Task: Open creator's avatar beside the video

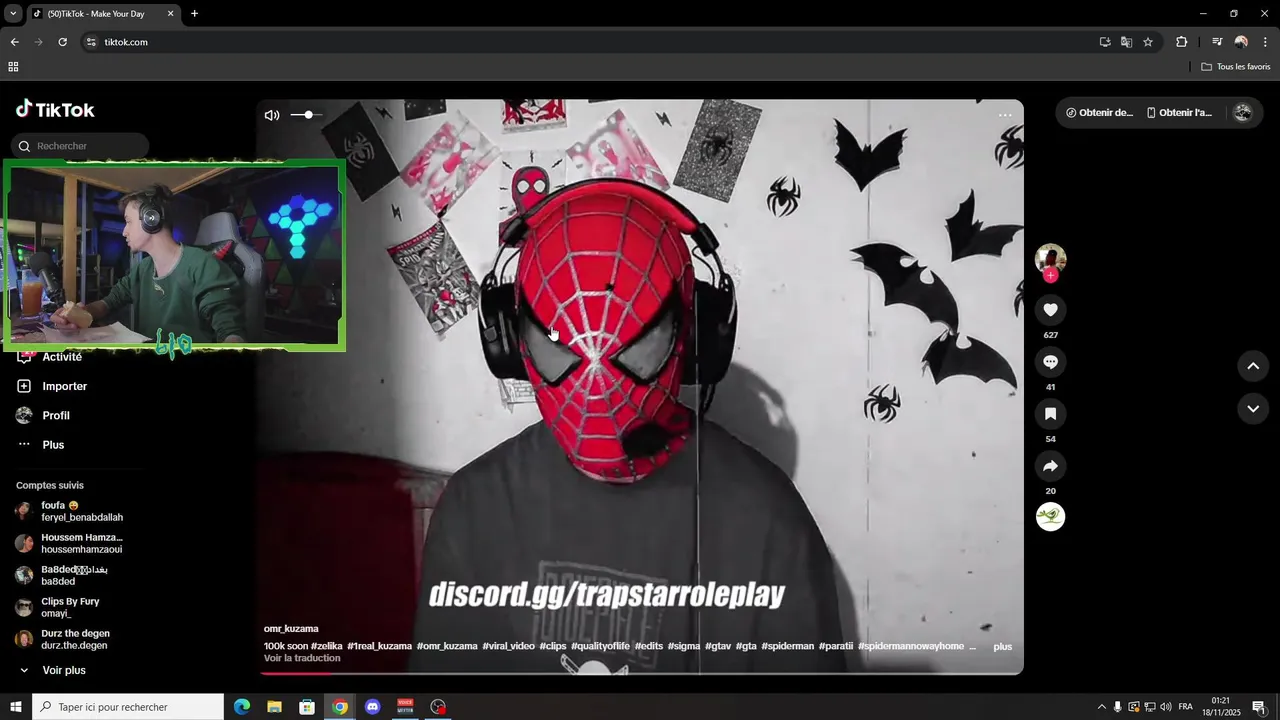Action: pos(1050,258)
